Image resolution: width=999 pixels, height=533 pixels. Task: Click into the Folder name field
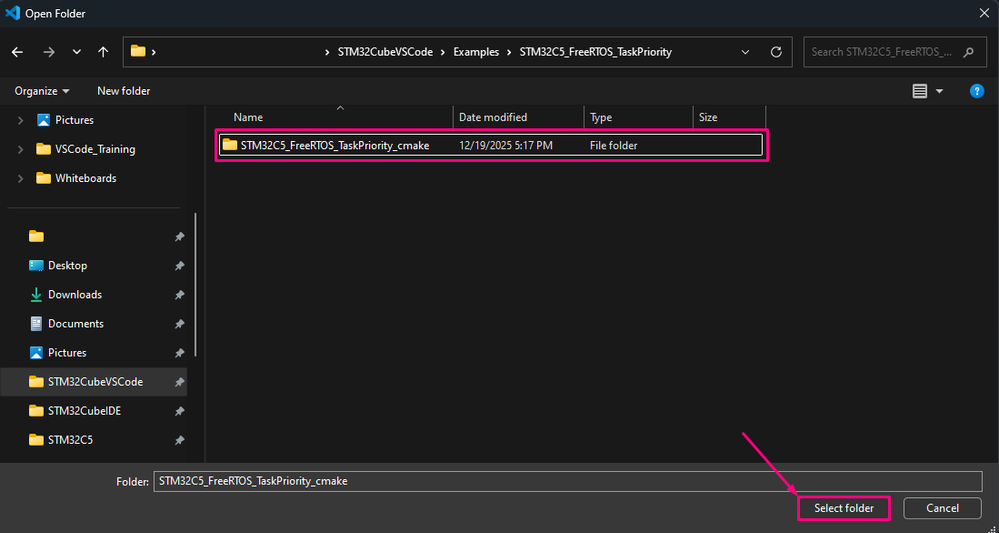point(568,481)
